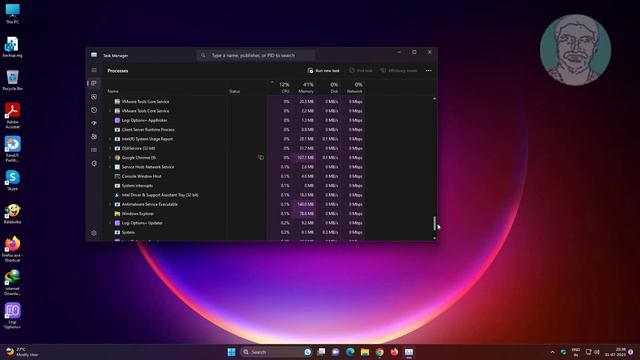The width and height of the screenshot is (640, 360).
Task: Open the Performance page from sidebar
Action: point(94,97)
